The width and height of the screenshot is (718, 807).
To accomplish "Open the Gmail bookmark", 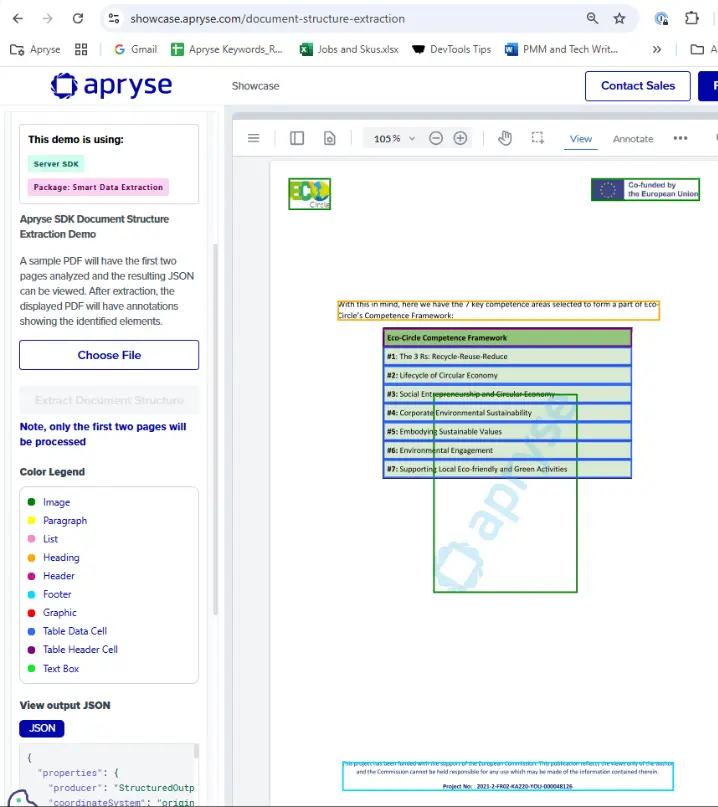I will 135,49.
